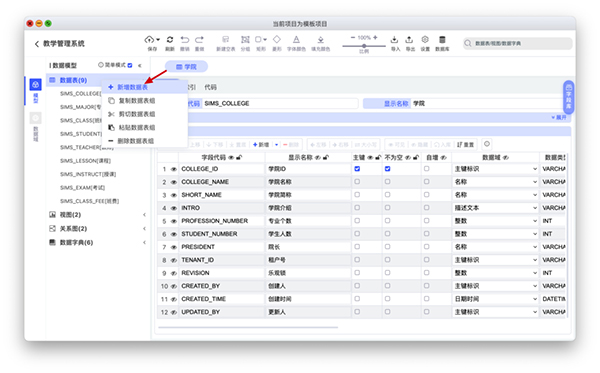The image size is (600, 373).
Task: Click the zoom scale (比例) slider handle
Action: [x=364, y=46]
